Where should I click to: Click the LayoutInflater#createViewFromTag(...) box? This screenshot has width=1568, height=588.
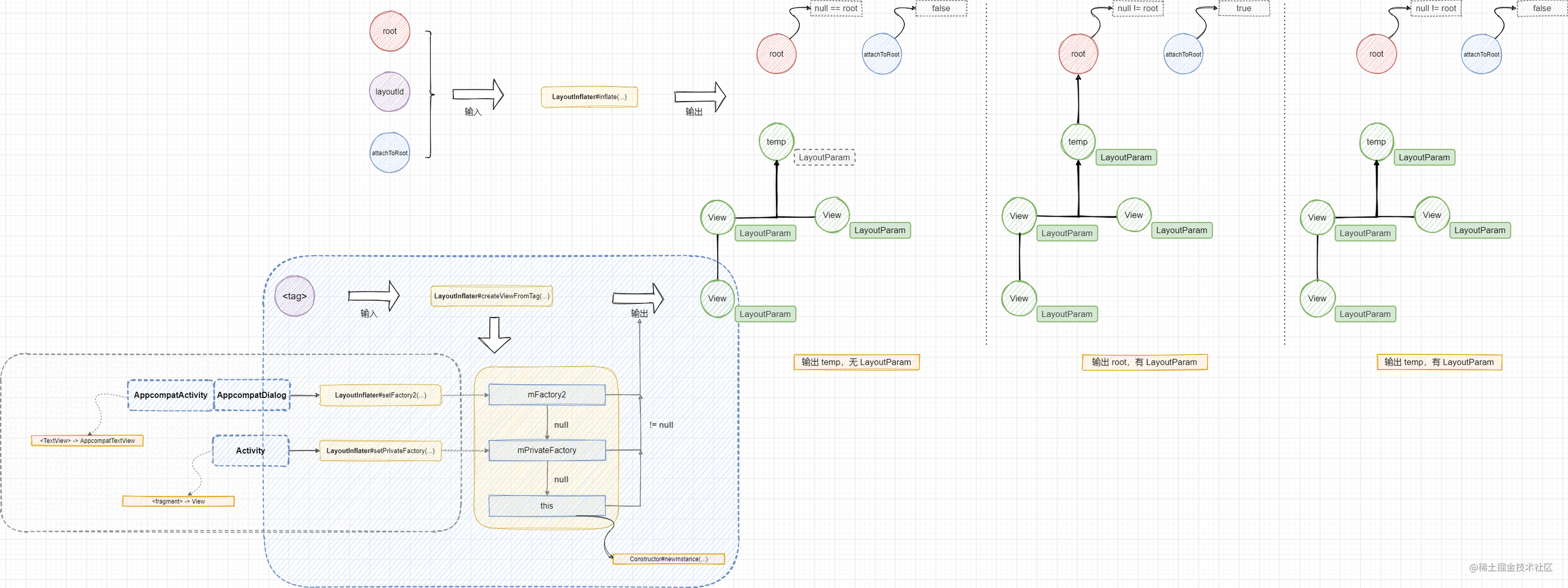[492, 296]
